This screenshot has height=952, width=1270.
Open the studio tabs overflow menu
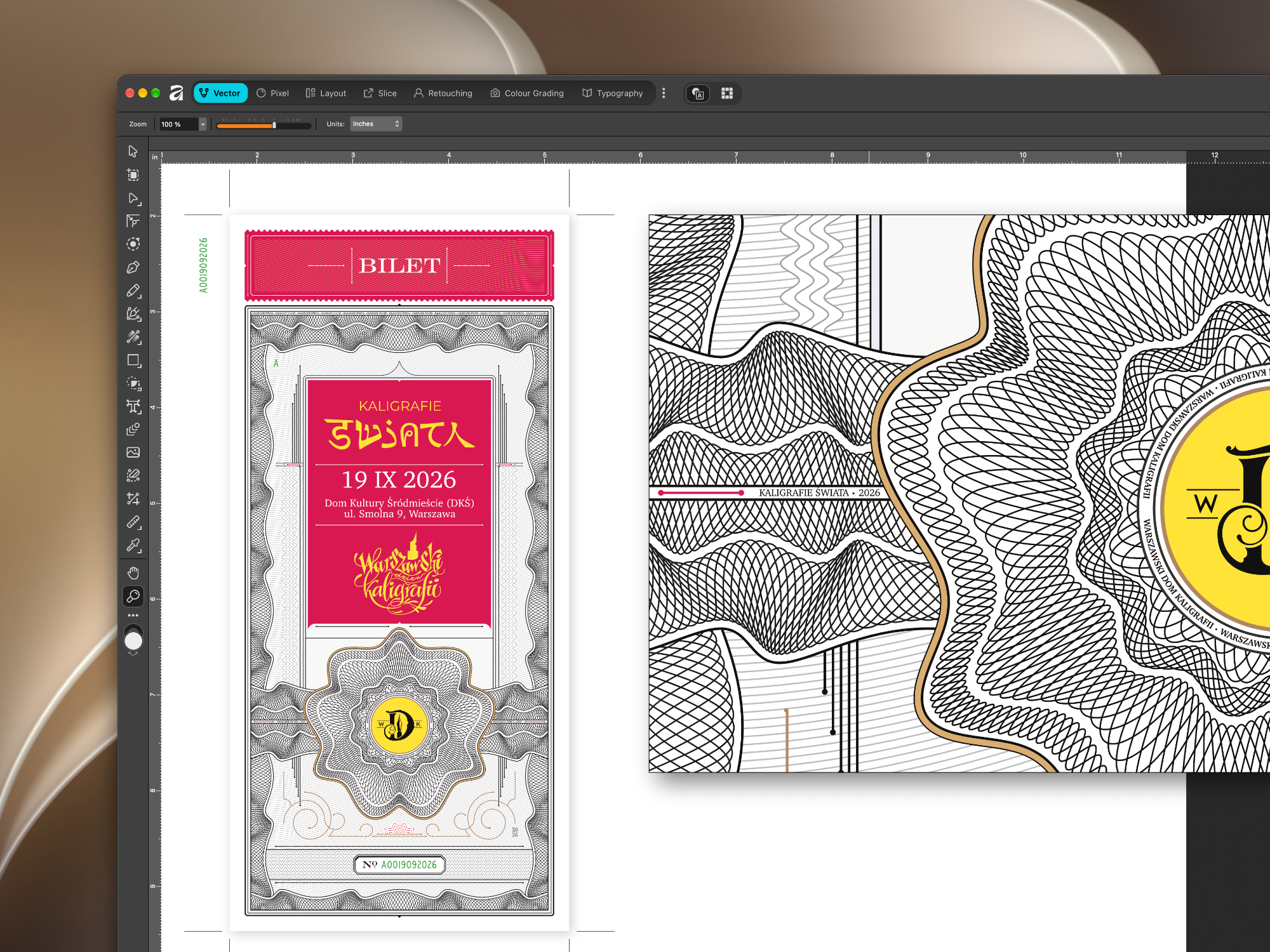pos(664,93)
